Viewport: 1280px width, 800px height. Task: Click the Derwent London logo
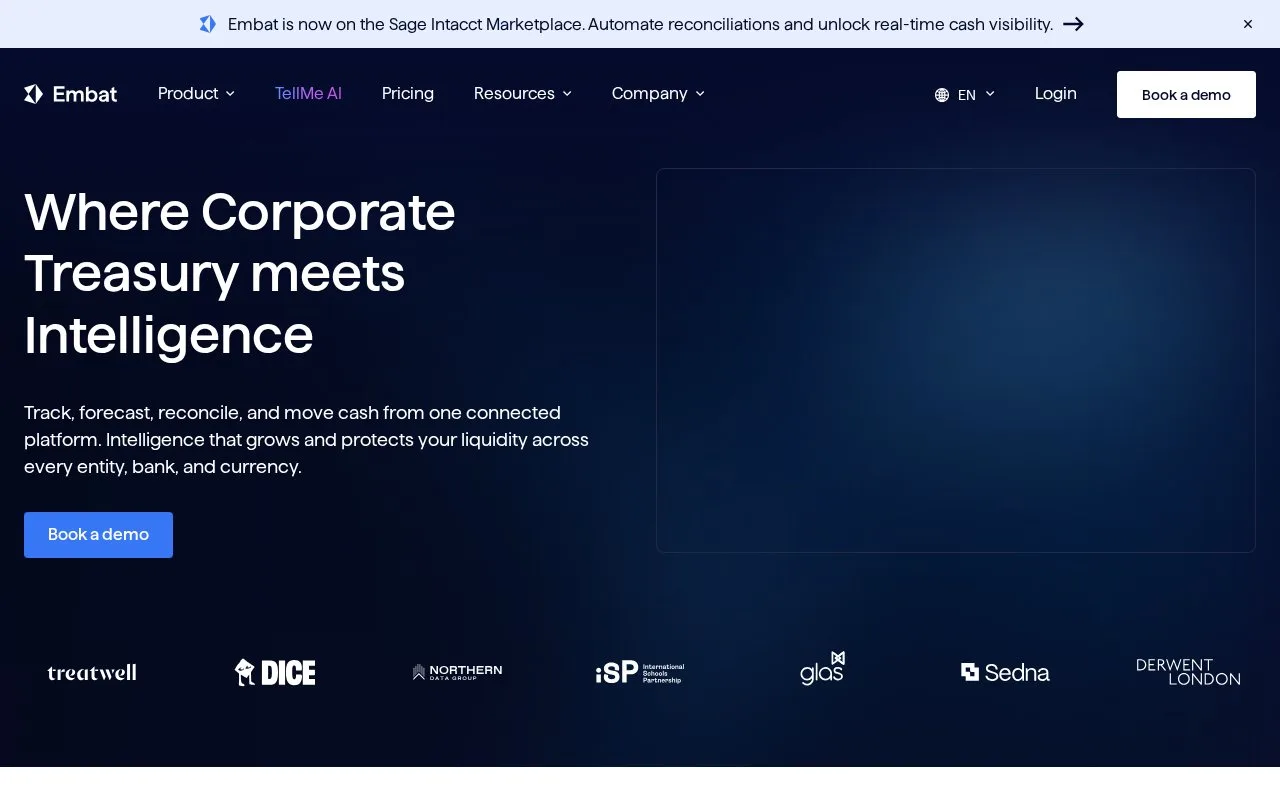(x=1188, y=672)
